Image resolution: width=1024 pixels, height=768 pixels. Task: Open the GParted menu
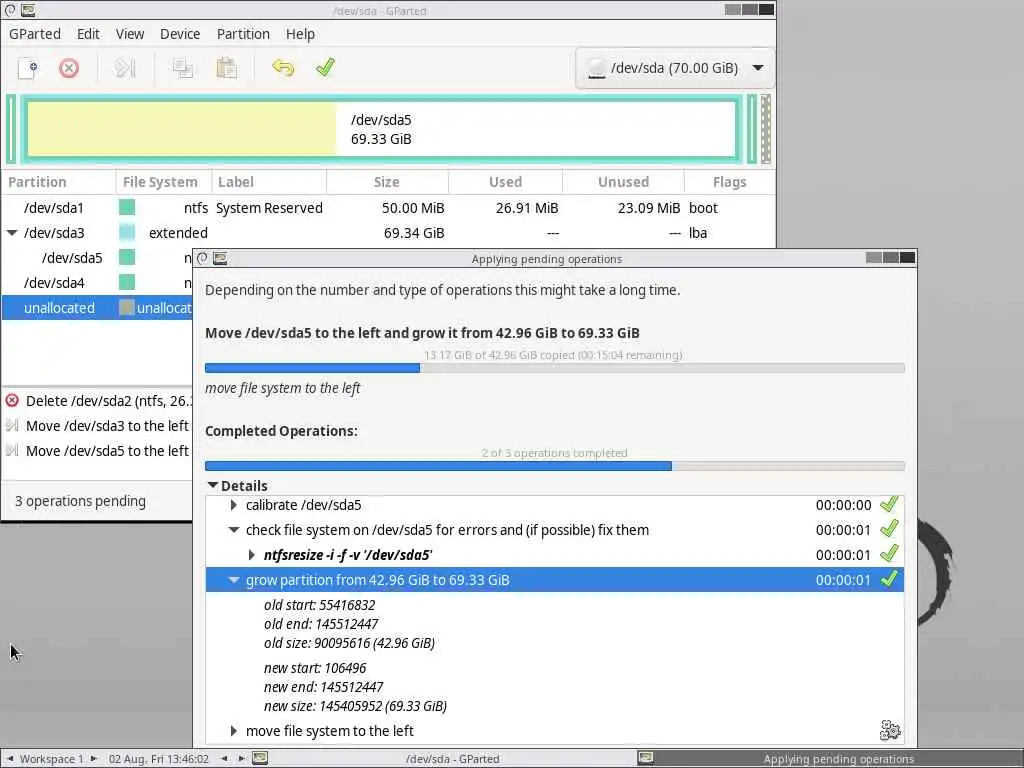[x=35, y=34]
